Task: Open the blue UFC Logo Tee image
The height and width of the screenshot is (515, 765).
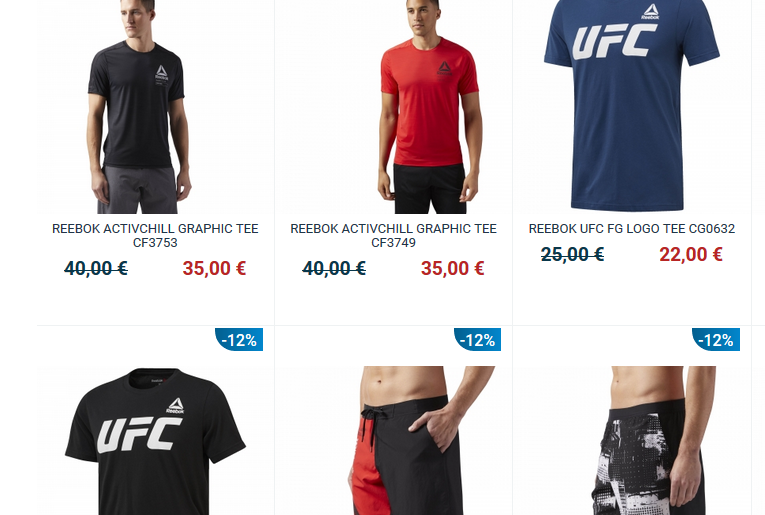Action: [632, 106]
